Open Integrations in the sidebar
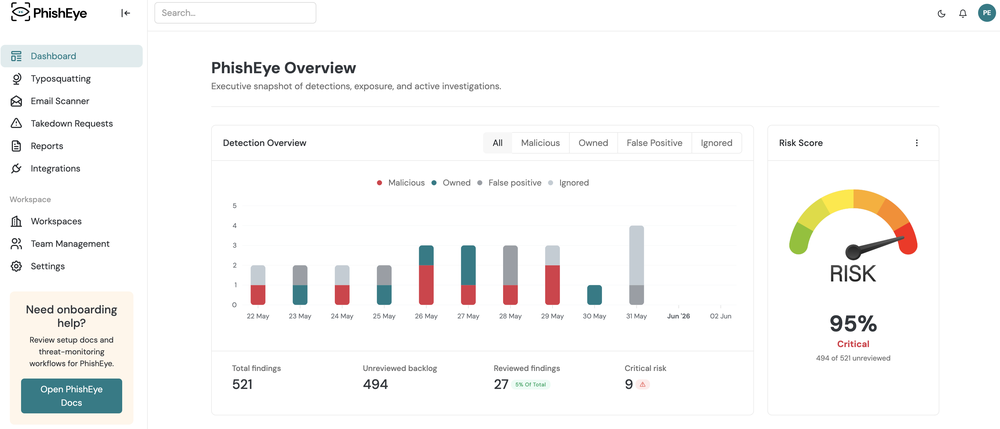Screen dimensions: 1000x429 pos(71,168)
